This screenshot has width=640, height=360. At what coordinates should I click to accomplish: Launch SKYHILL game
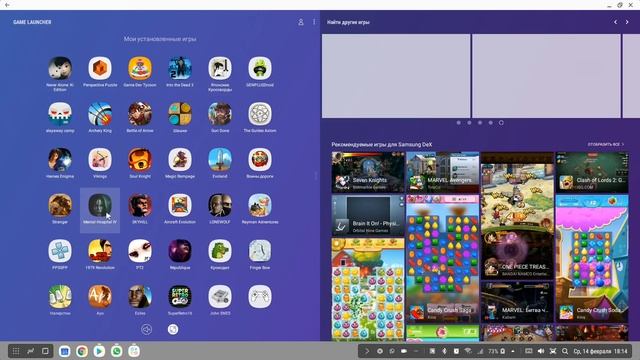140,206
